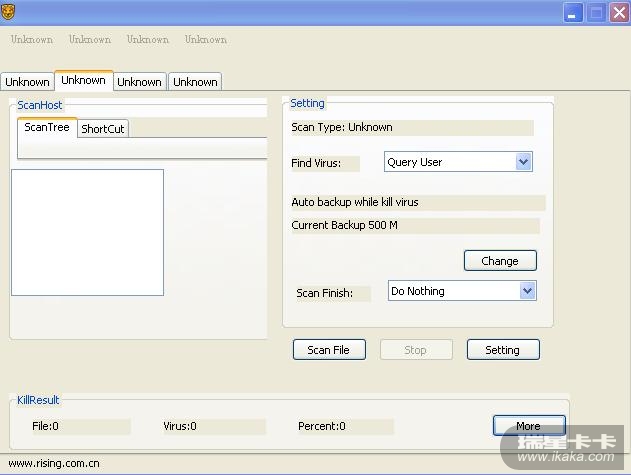
Task: Open the Query User combo box
Action: click(x=449, y=162)
